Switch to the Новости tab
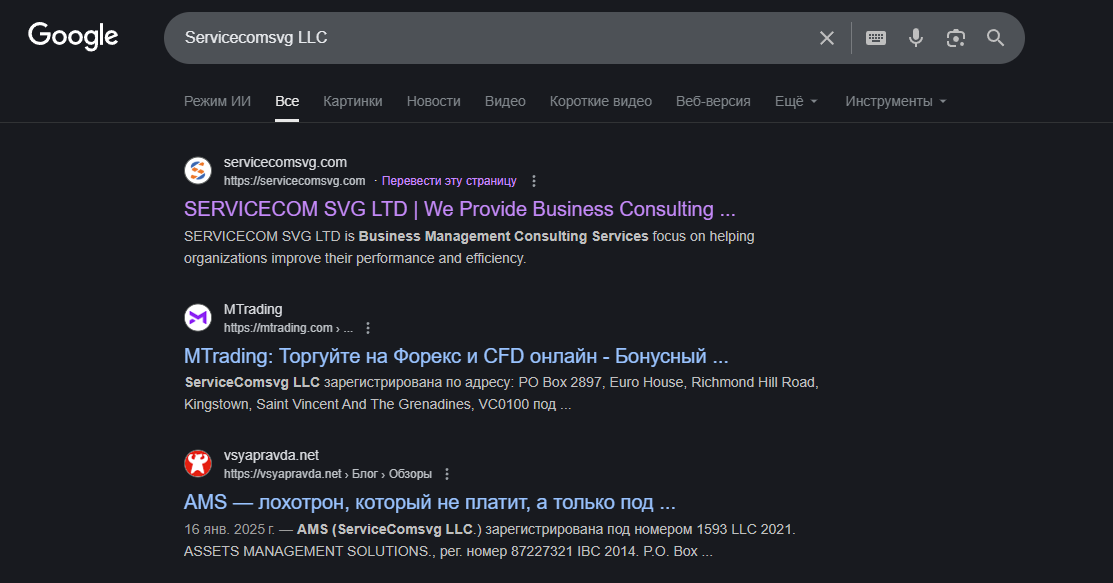 [434, 101]
